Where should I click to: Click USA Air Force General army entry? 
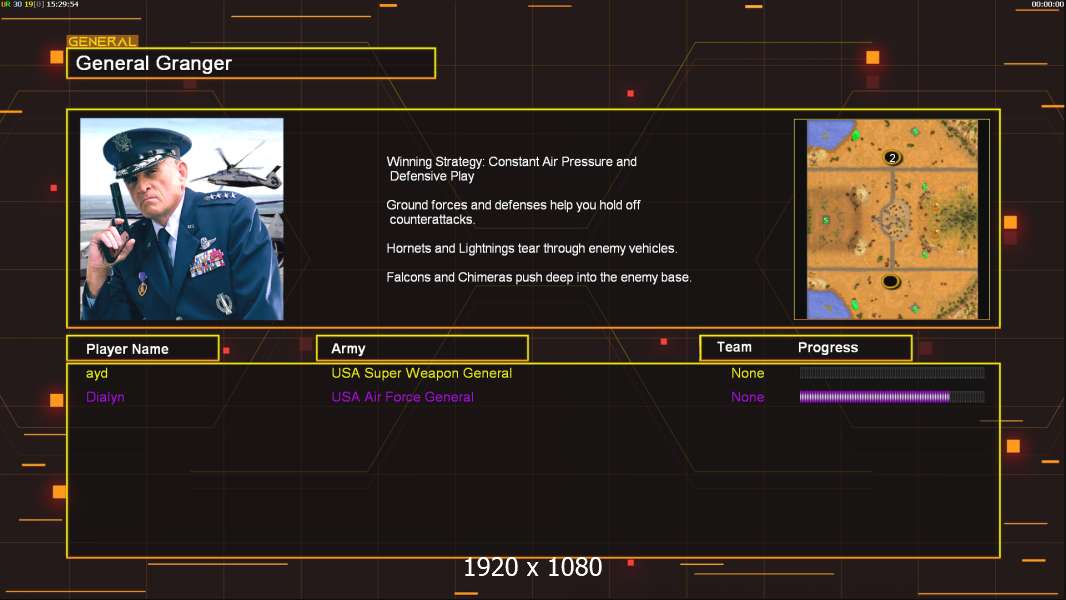(402, 397)
